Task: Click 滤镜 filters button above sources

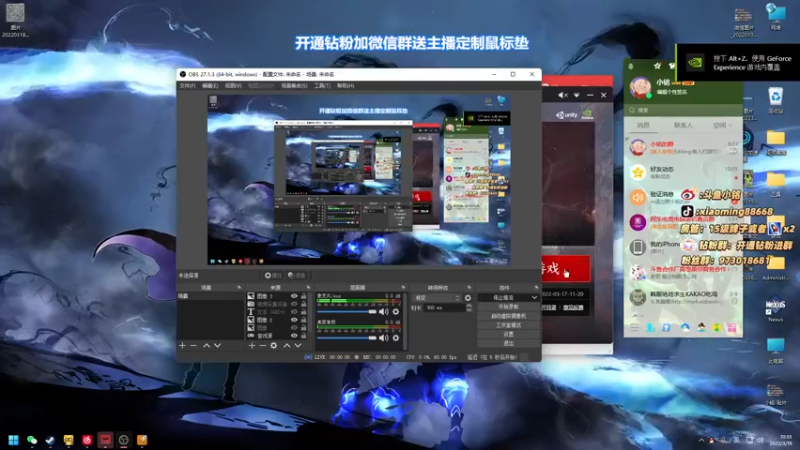Action: click(x=296, y=276)
